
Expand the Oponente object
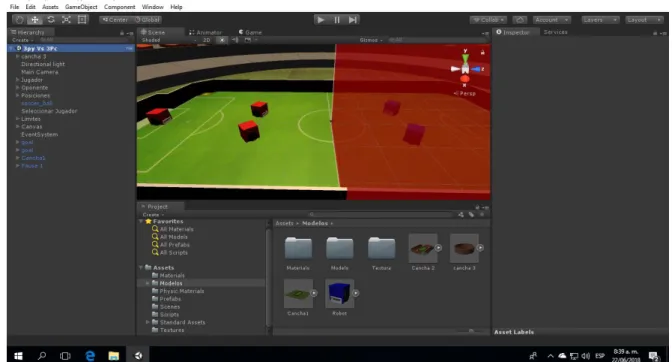tap(18, 87)
